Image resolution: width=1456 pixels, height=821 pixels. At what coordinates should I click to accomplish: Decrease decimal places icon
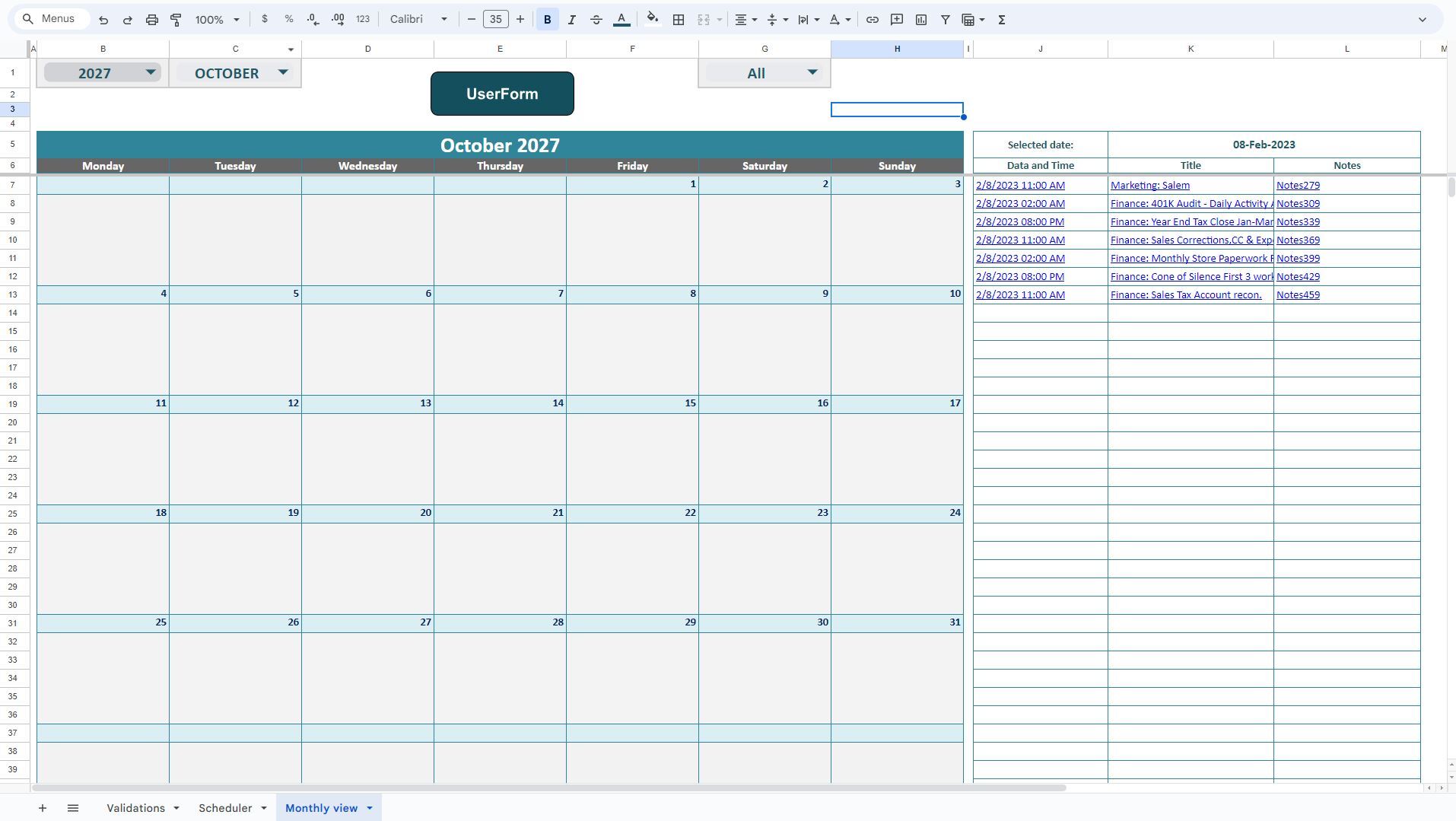(313, 20)
